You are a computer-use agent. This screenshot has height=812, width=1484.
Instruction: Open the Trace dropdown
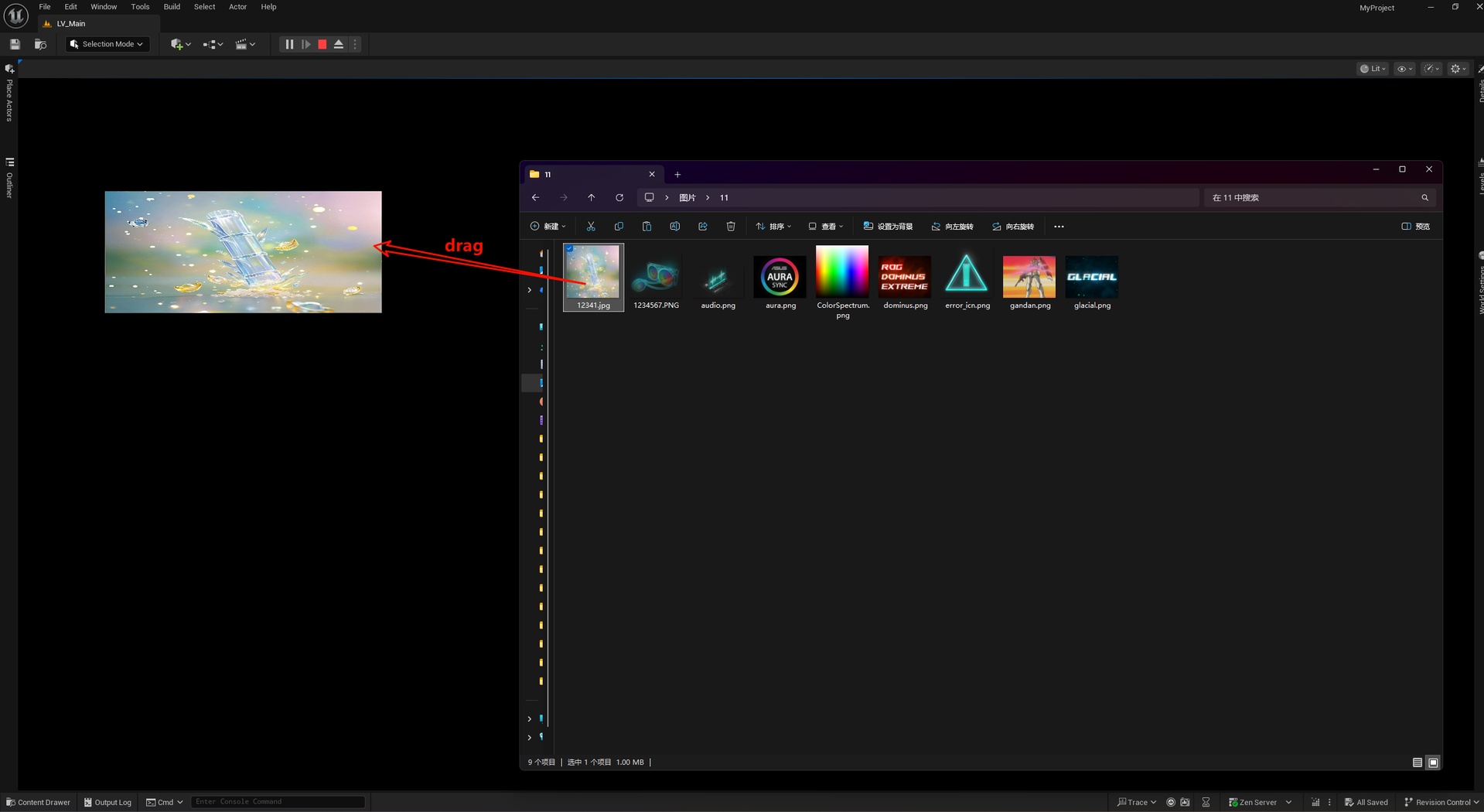coord(1137,802)
